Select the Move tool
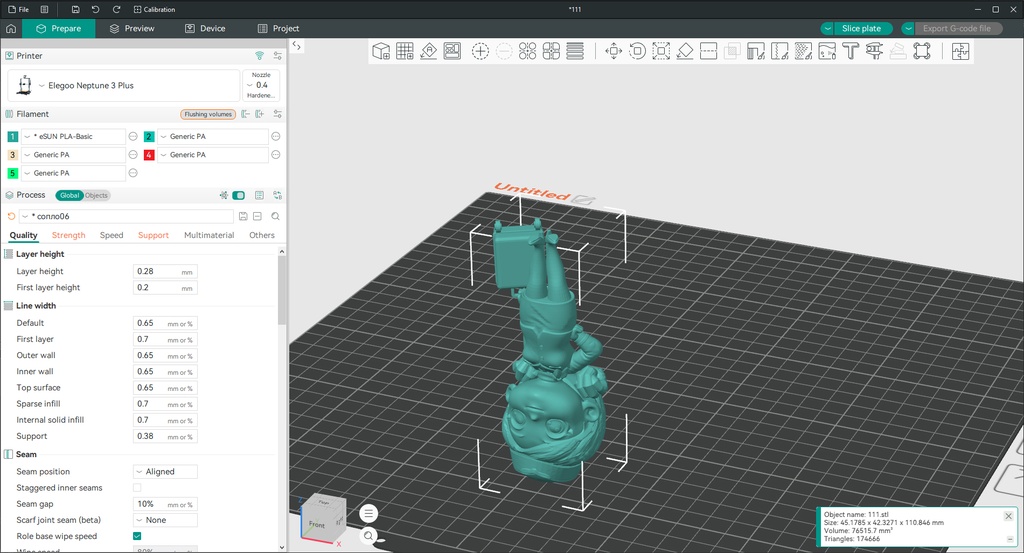The width and height of the screenshot is (1024, 553). [x=613, y=51]
